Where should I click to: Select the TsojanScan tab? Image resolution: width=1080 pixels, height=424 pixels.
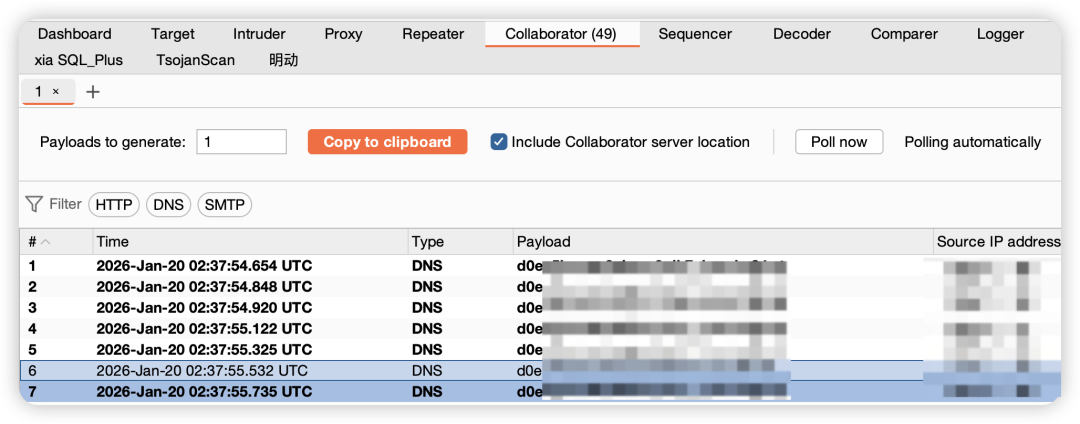click(x=196, y=60)
